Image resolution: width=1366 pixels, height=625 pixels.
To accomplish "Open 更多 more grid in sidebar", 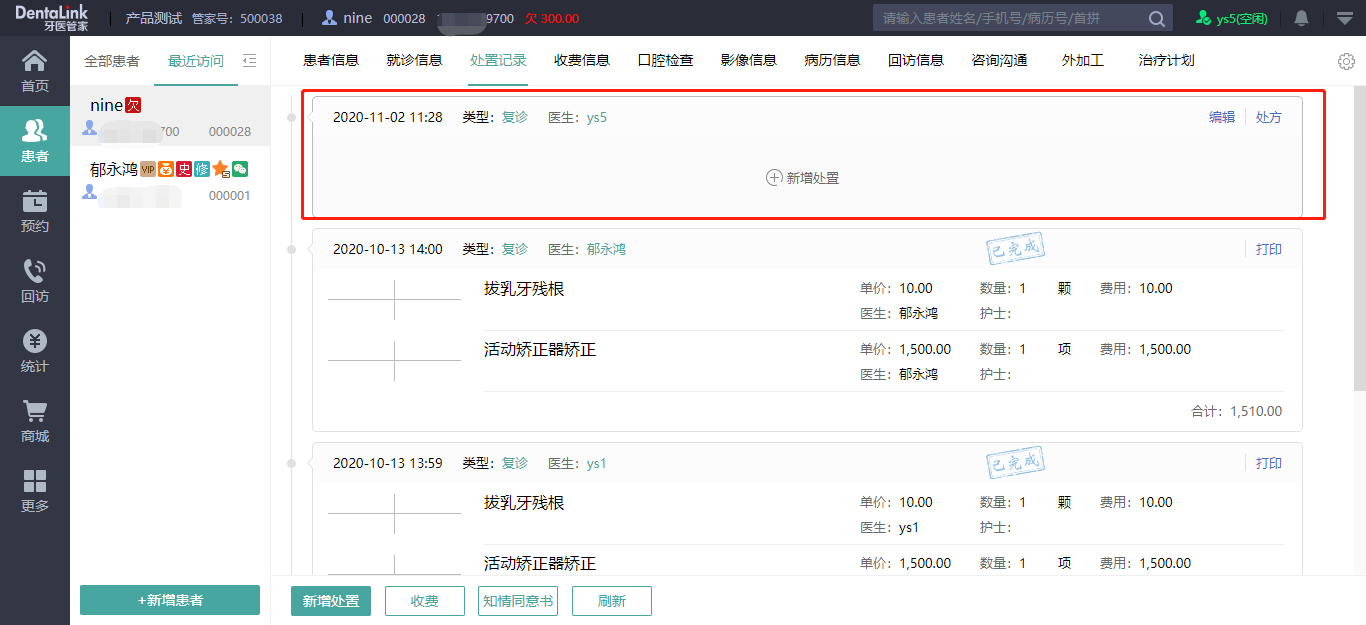I will [35, 491].
